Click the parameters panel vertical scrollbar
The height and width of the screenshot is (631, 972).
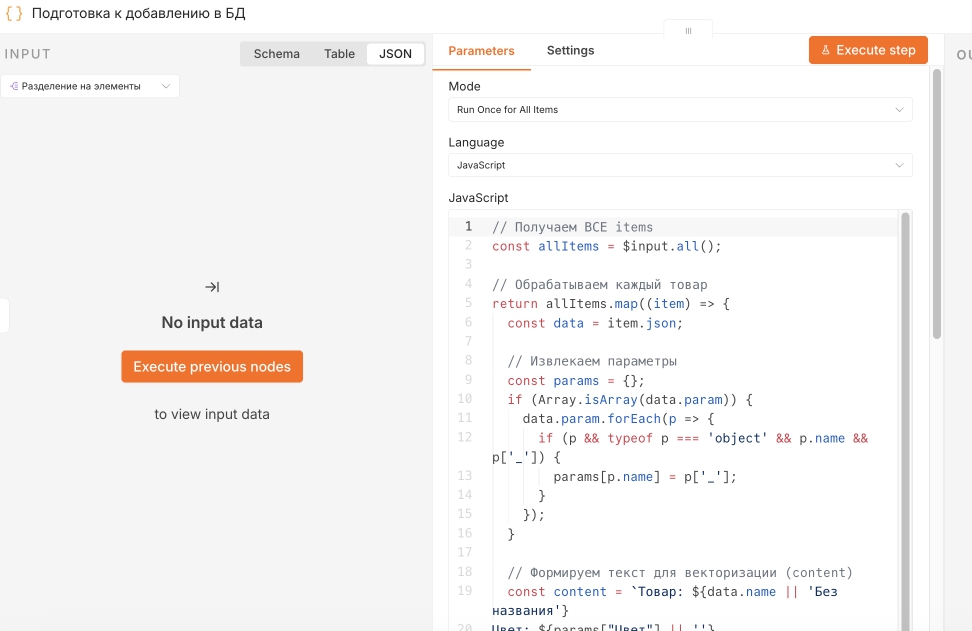pos(937,205)
